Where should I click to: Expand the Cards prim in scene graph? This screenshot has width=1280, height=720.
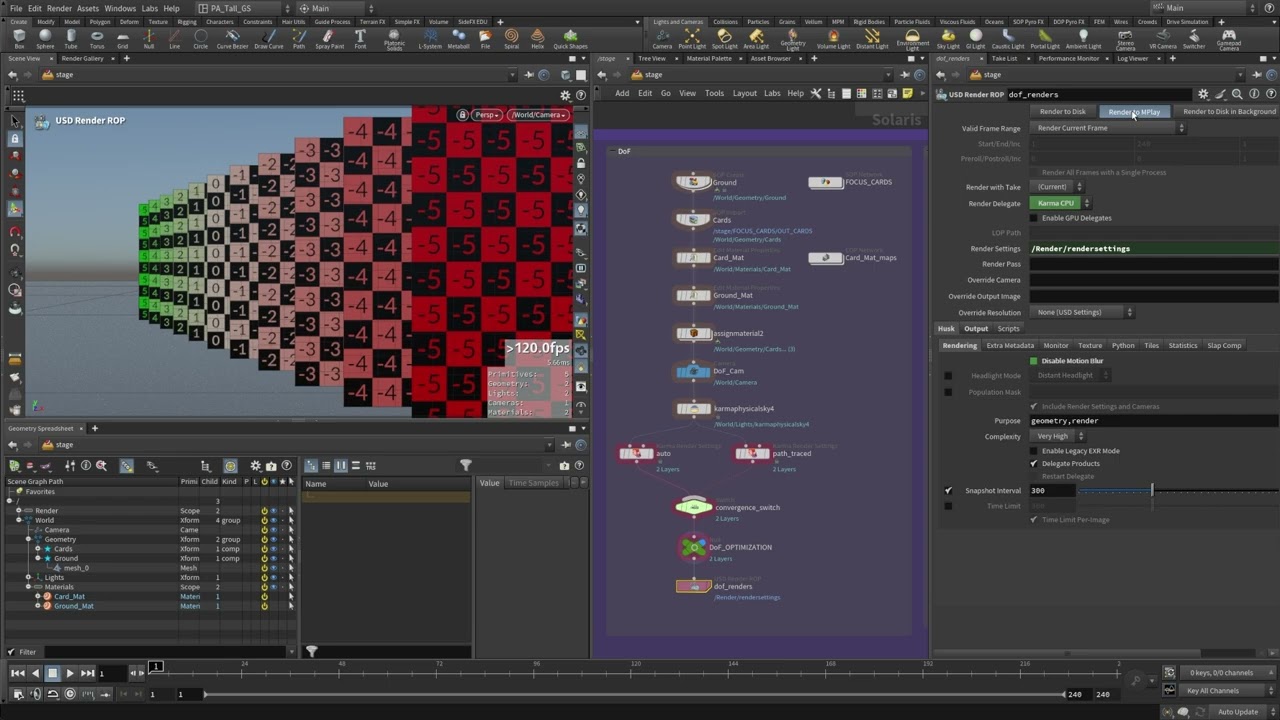point(38,549)
